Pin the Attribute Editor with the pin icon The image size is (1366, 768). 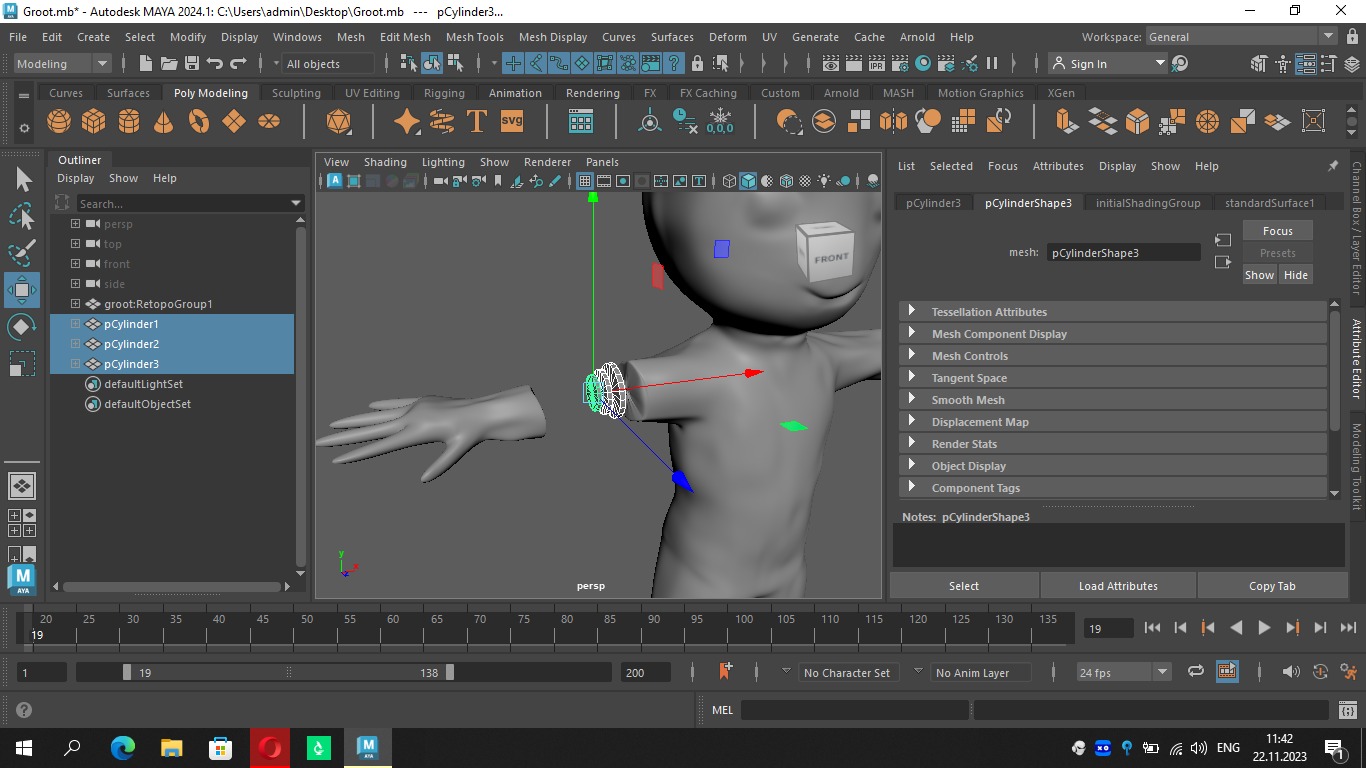point(1333,166)
